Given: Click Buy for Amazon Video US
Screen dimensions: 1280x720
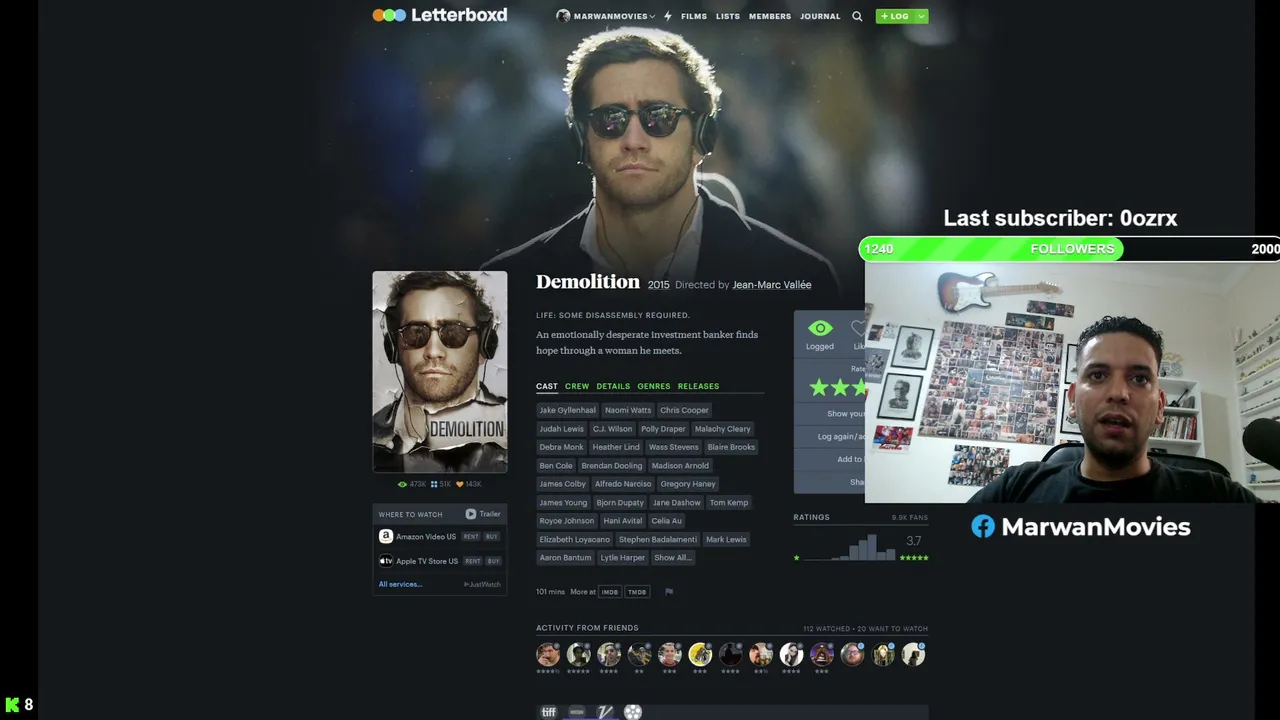Looking at the screenshot, I should (492, 537).
